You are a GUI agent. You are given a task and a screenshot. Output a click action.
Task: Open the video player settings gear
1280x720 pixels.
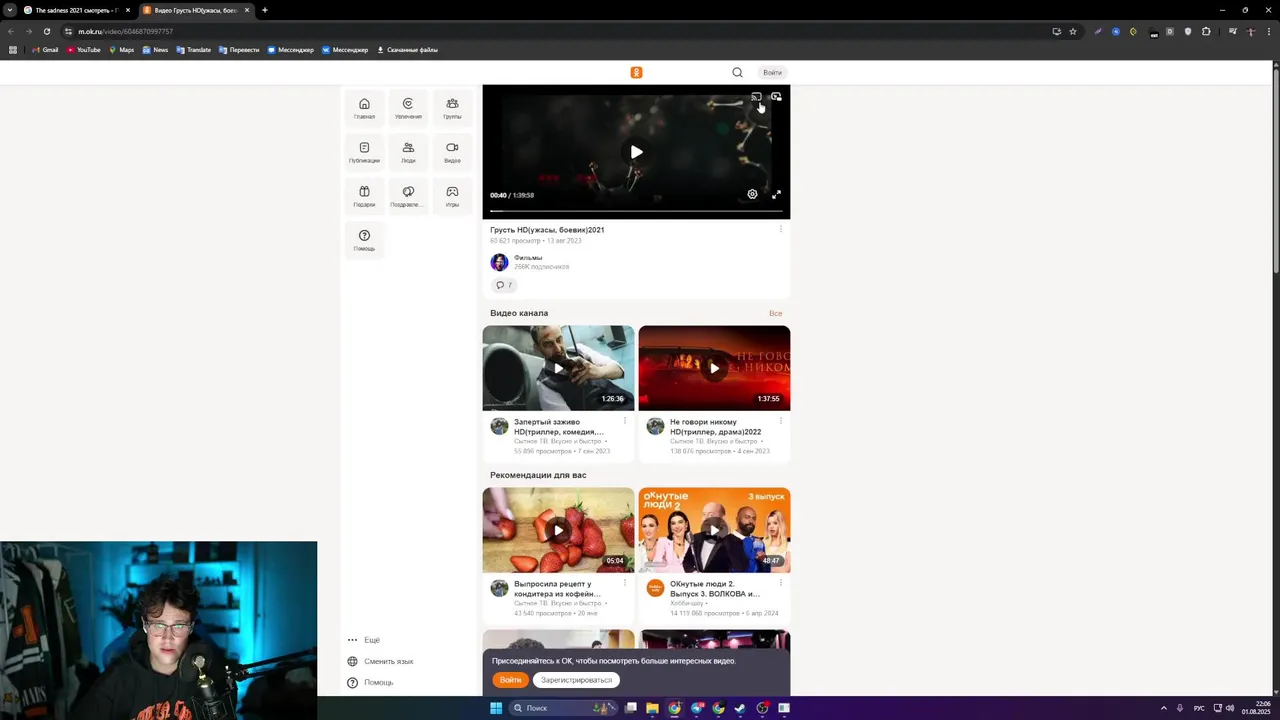click(752, 194)
